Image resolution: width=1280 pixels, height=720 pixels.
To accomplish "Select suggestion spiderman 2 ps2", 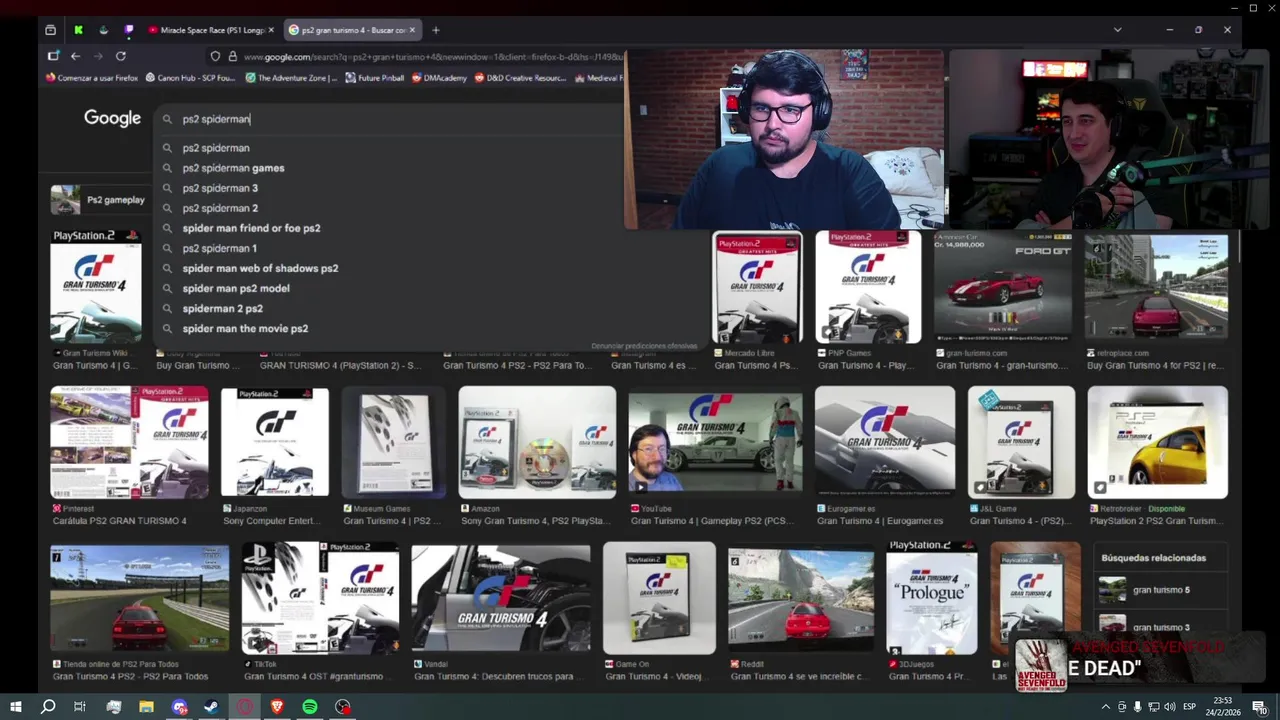I will click(222, 308).
